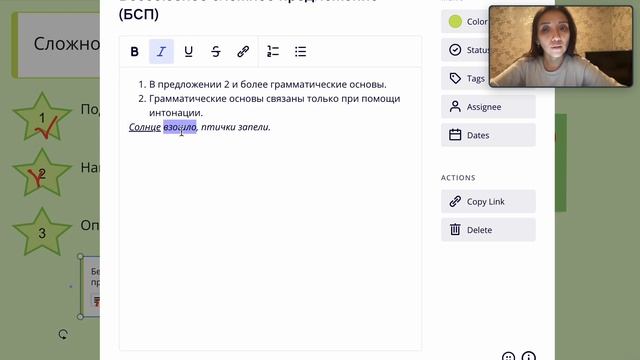This screenshot has height=360, width=640.
Task: Create a numbered list
Action: (273, 51)
